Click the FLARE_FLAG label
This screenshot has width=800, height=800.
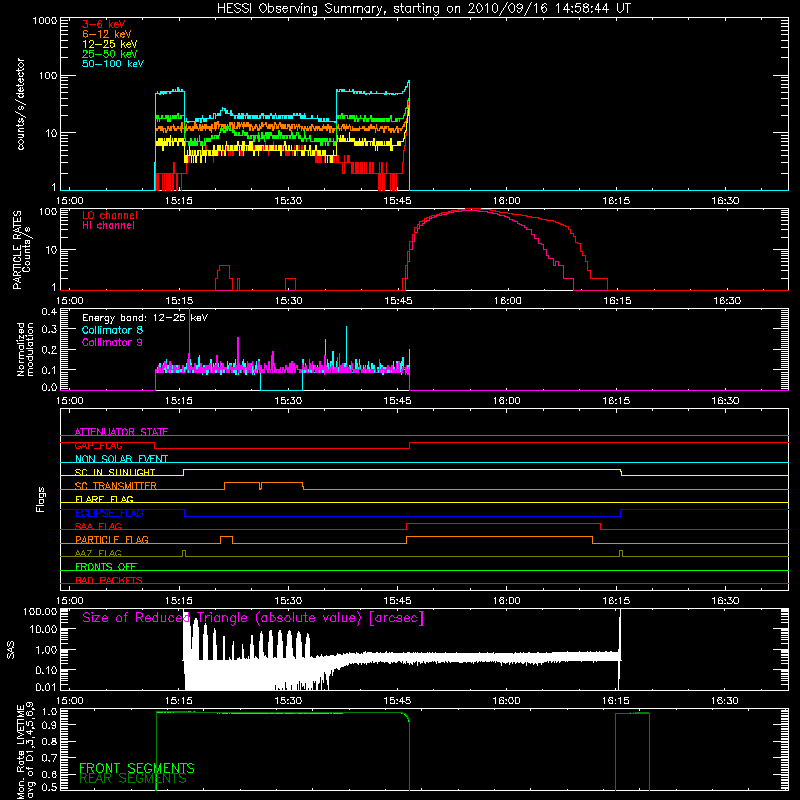[104, 499]
